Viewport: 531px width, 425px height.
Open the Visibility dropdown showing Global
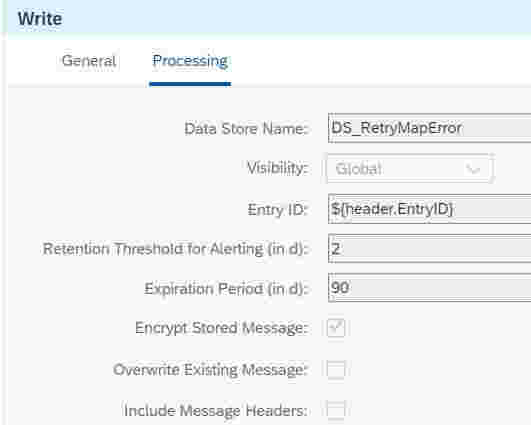[409, 168]
